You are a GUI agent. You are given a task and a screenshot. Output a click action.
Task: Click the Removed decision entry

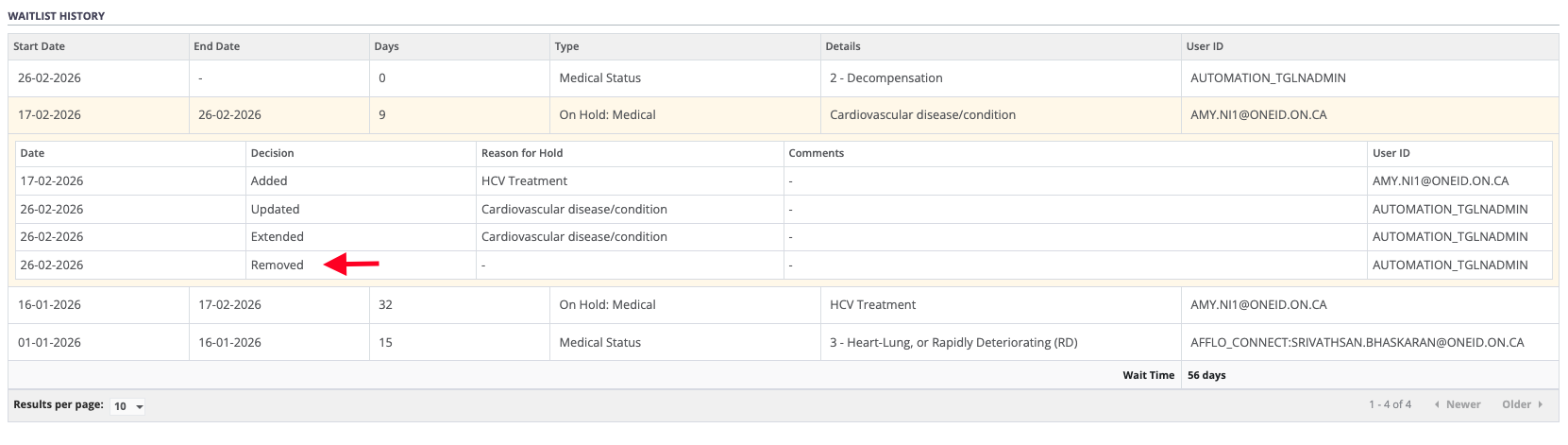coord(277,265)
